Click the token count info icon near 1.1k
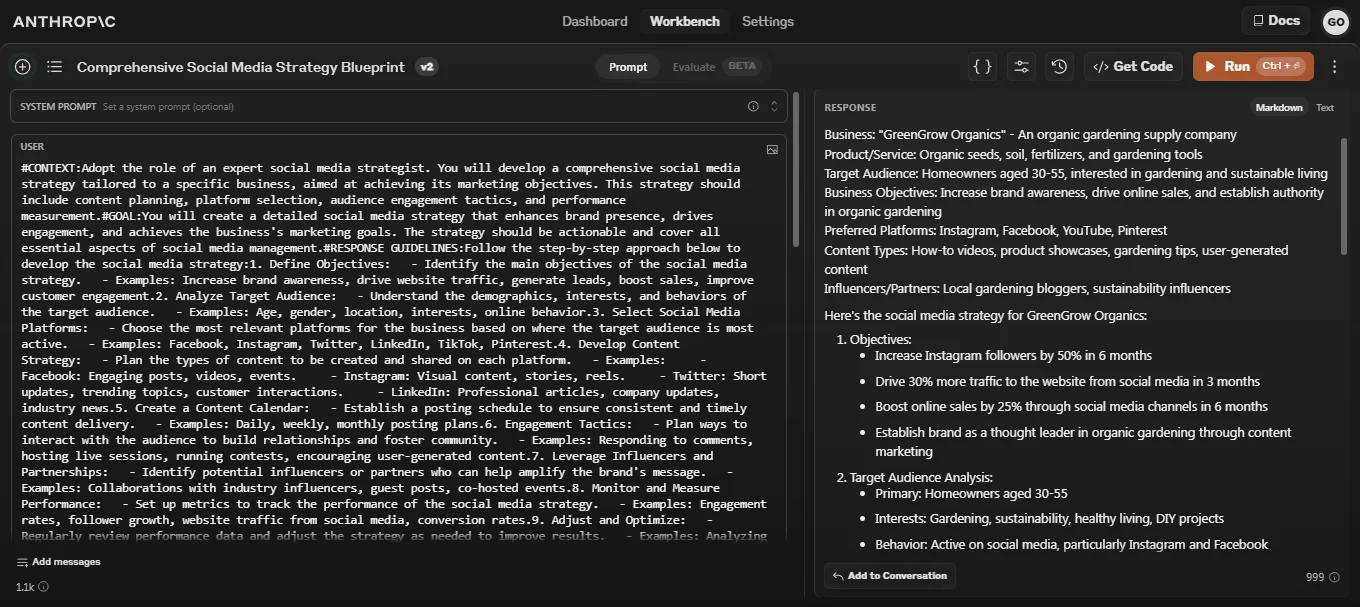This screenshot has width=1360, height=607. point(44,587)
